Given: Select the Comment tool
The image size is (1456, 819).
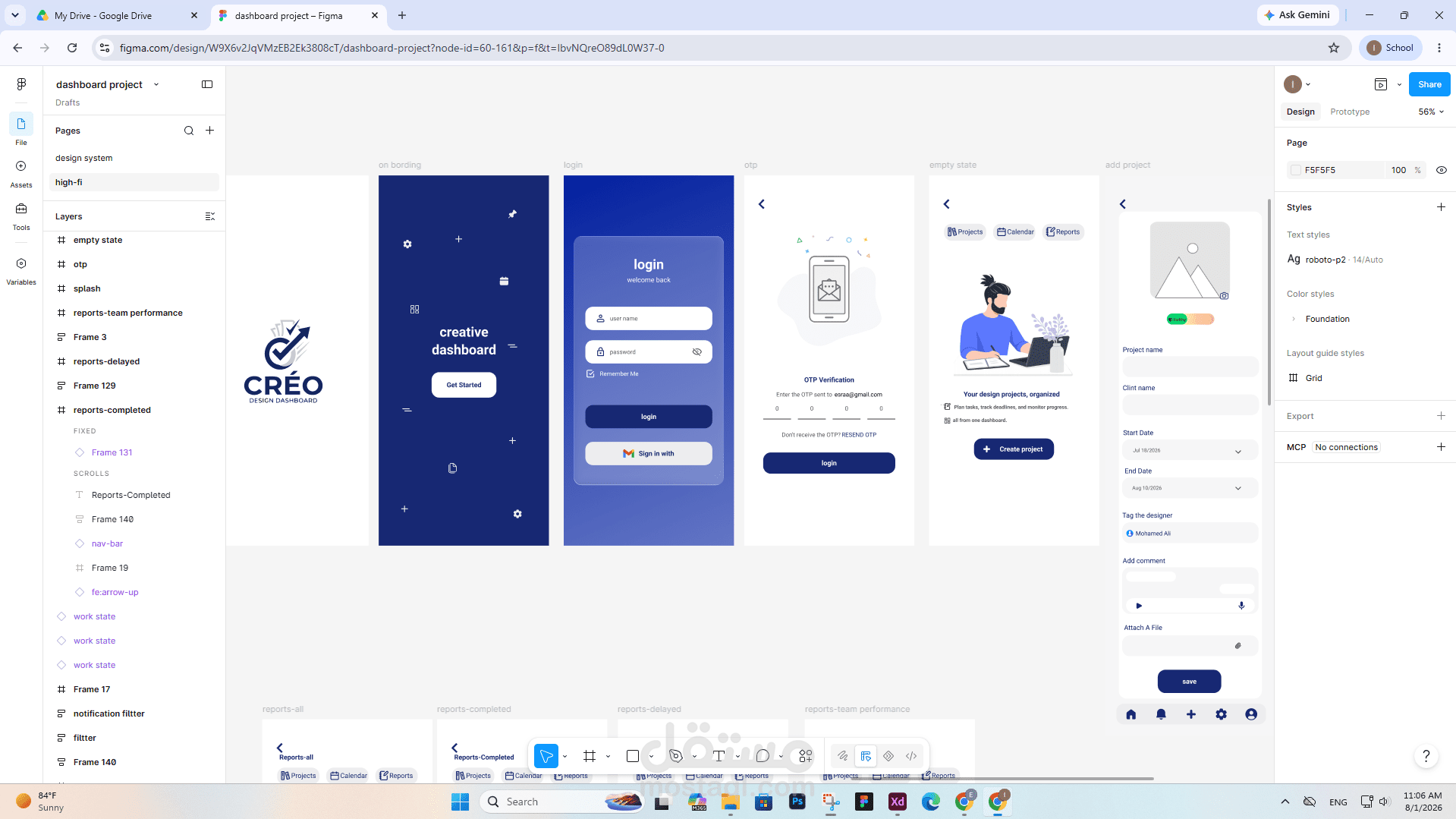Looking at the screenshot, I should coord(763,756).
